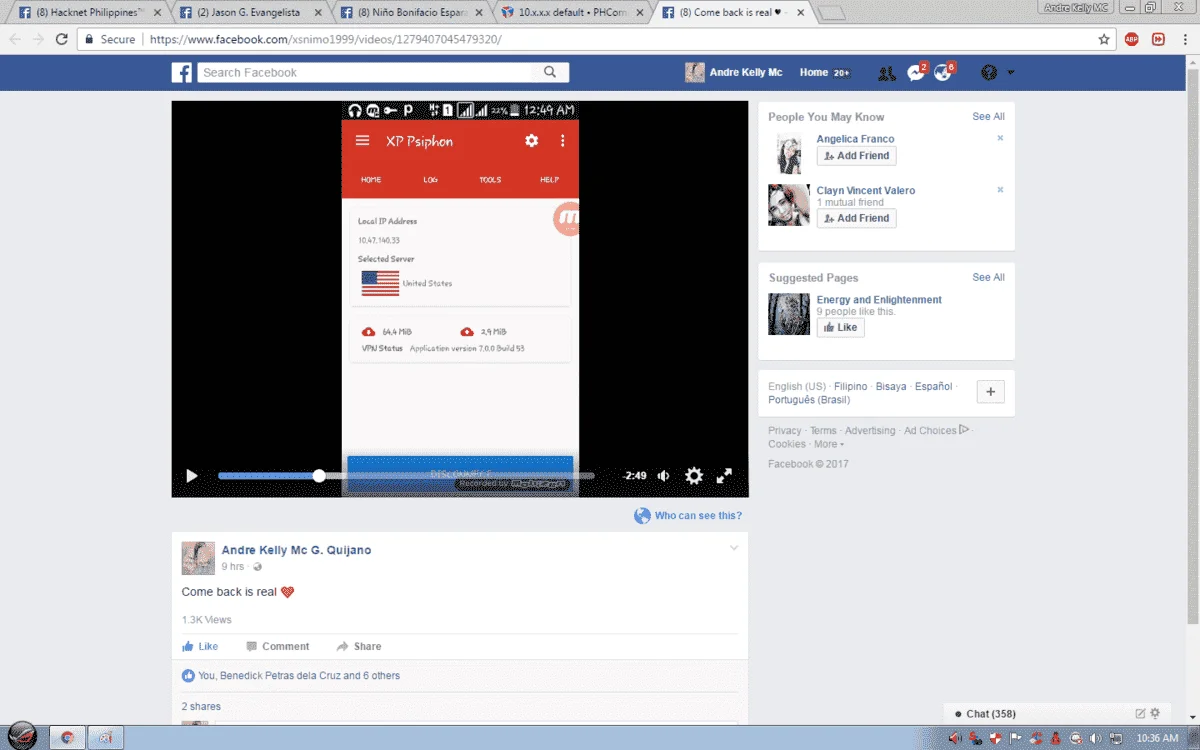Click the plus button for more languages
Screen dimensions: 1200x750
pyautogui.click(x=990, y=392)
